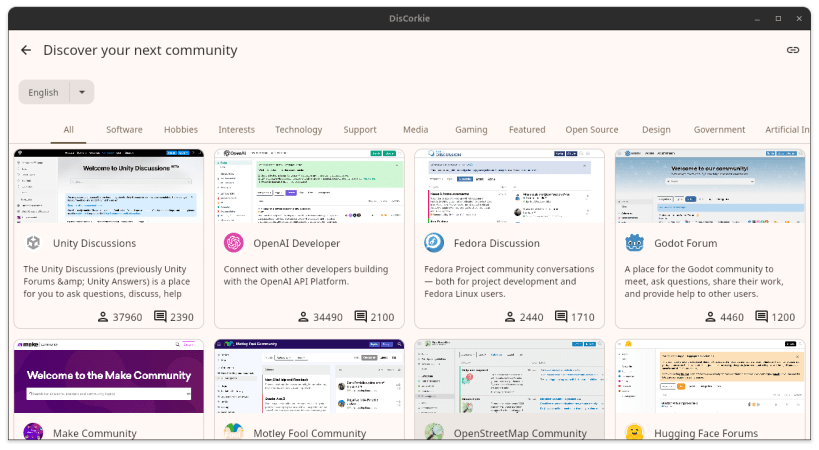The width and height of the screenshot is (819, 450).
Task: Select the Media tab
Action: 416,129
